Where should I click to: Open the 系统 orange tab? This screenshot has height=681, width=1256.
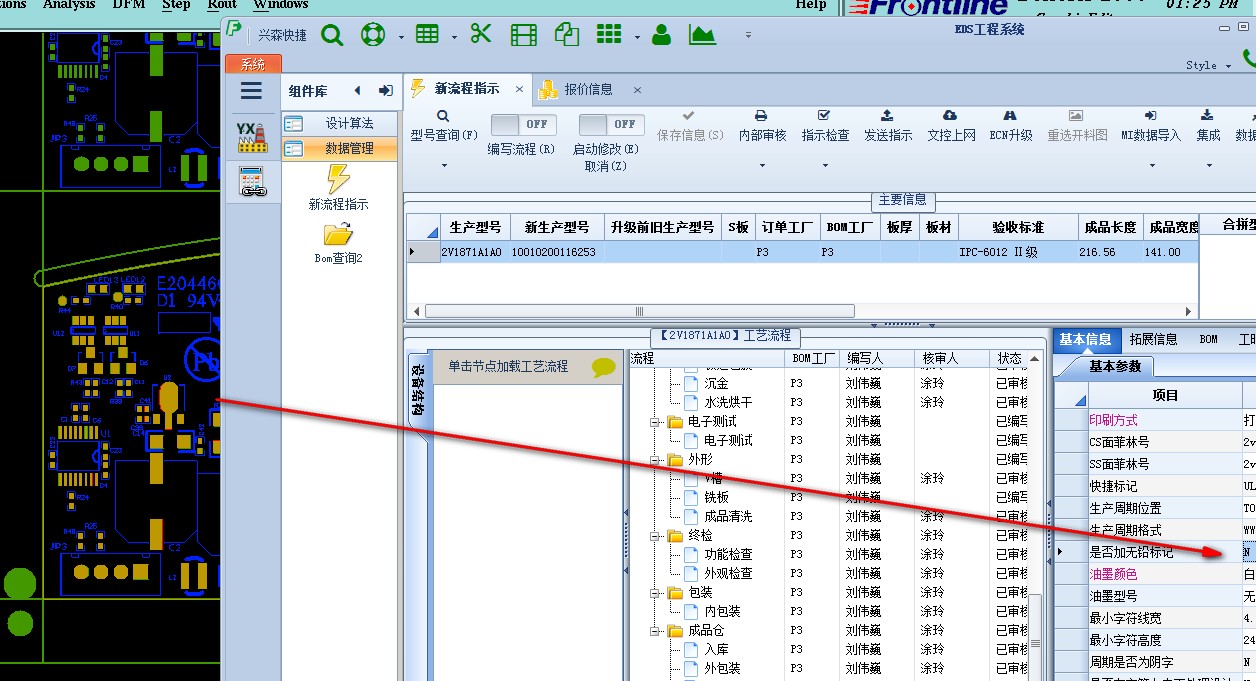pyautogui.click(x=253, y=64)
